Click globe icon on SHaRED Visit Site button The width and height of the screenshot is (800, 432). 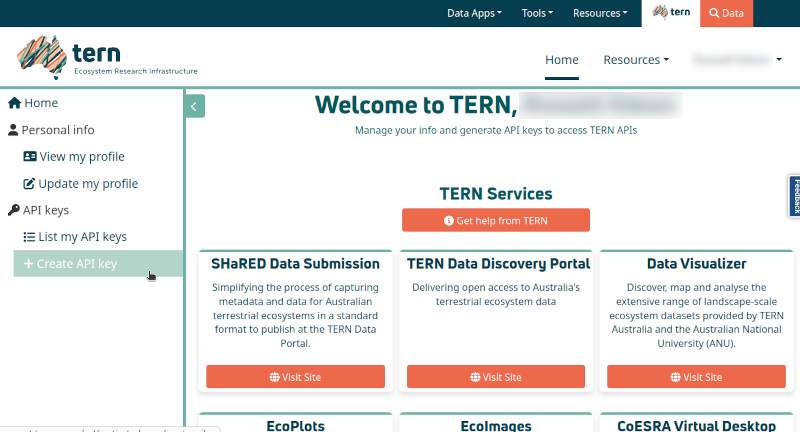click(274, 377)
